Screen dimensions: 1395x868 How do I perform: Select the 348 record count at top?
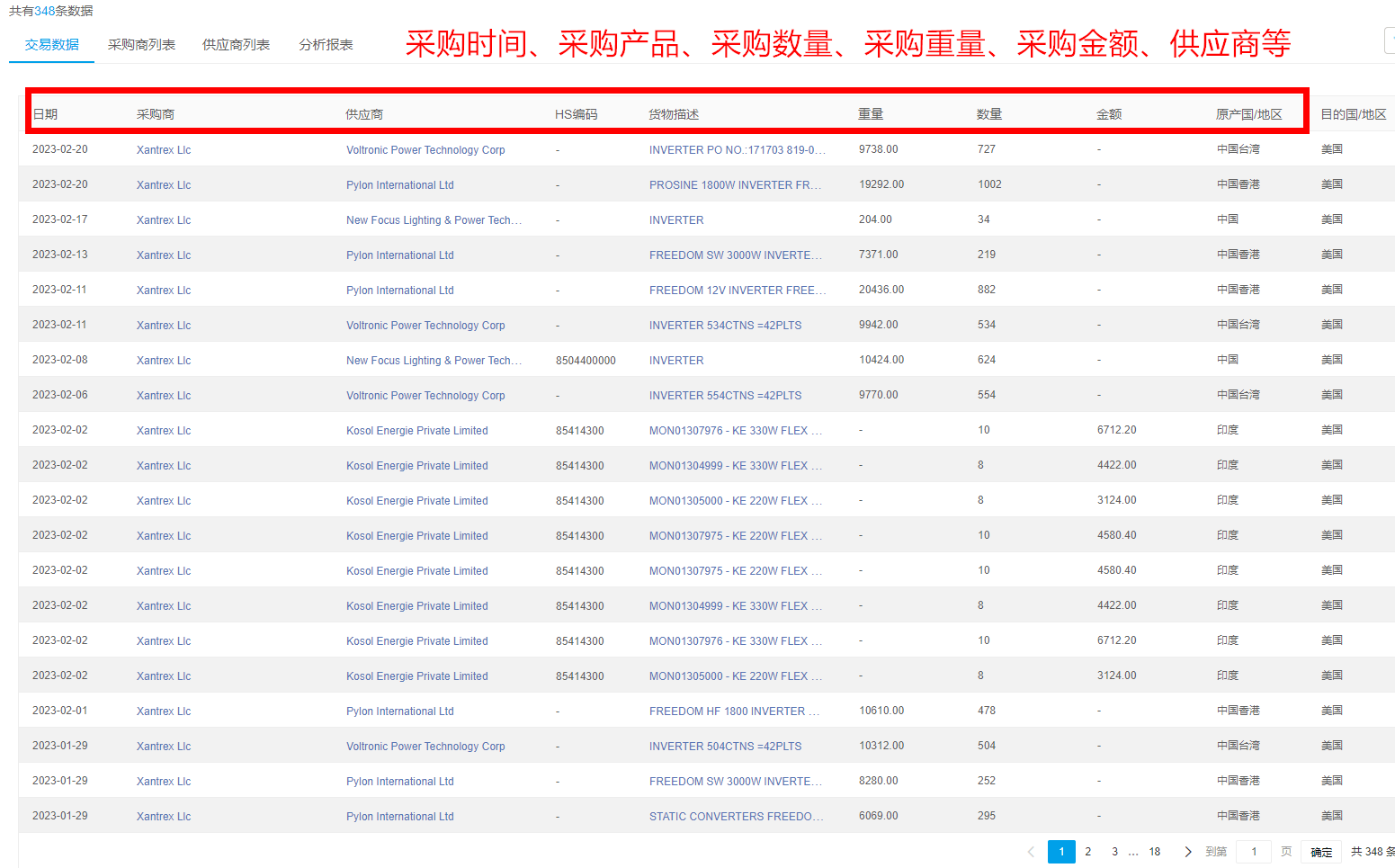44,11
